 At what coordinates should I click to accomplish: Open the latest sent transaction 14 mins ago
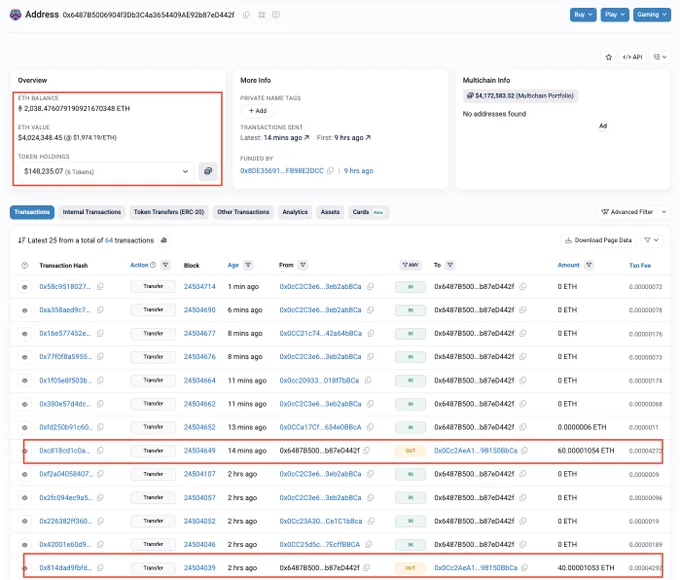click(286, 138)
